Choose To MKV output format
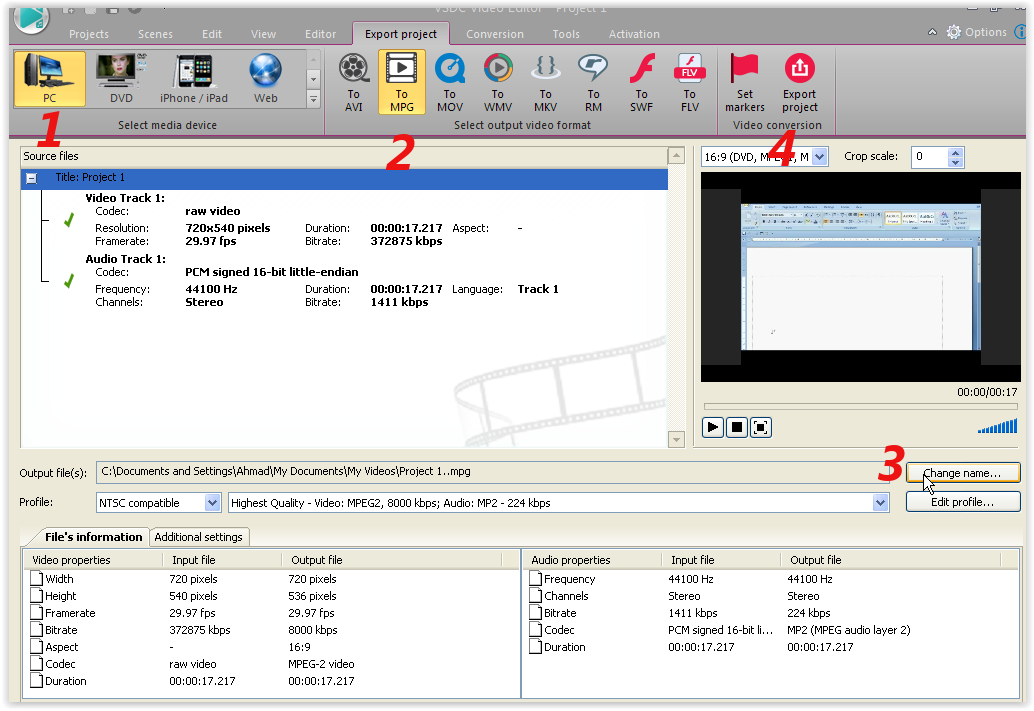The width and height of the screenshot is (1034, 711). click(x=545, y=82)
